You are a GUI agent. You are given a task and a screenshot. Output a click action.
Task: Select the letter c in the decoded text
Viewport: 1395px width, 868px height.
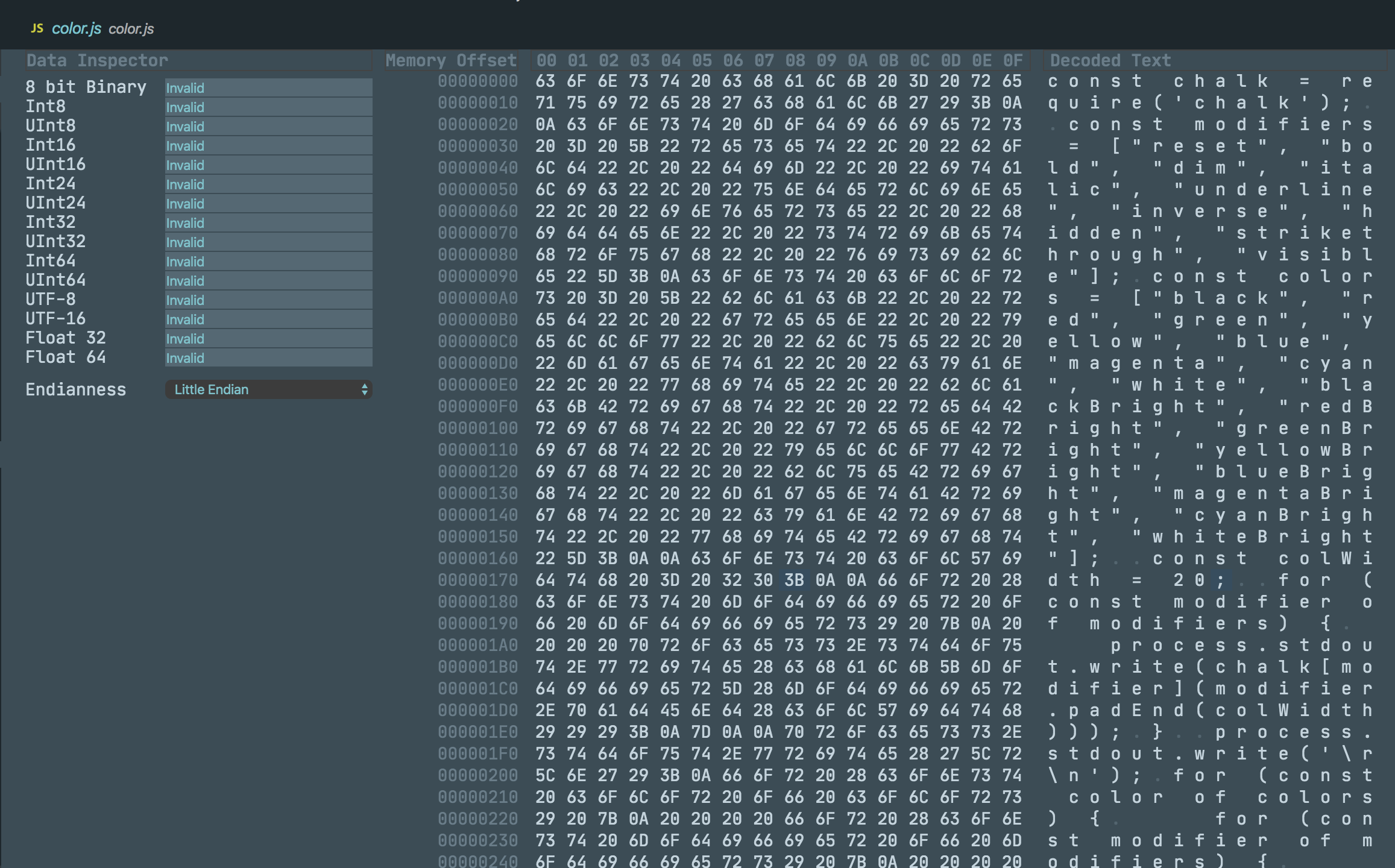[x=1051, y=80]
